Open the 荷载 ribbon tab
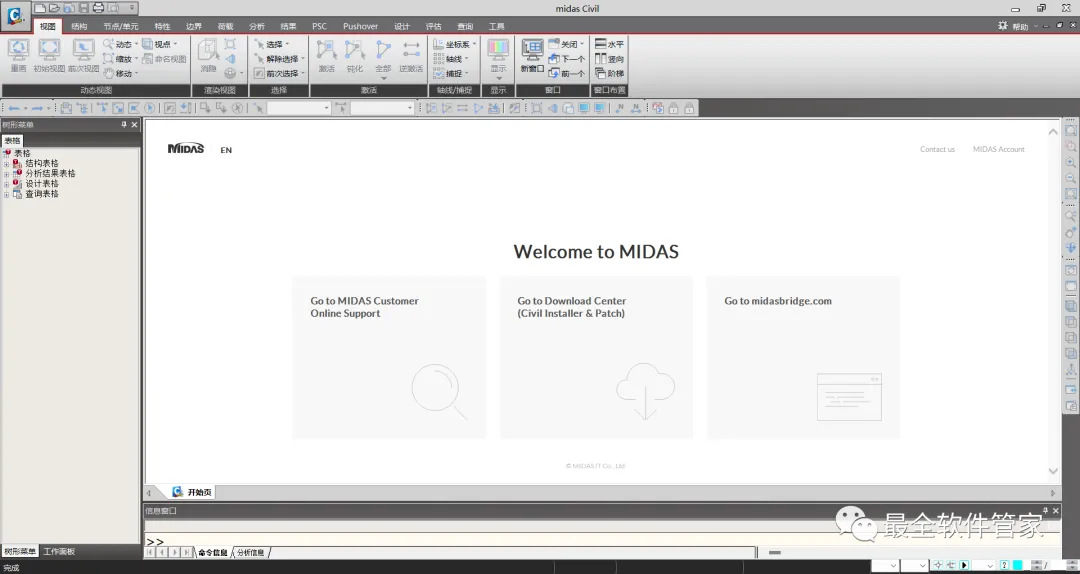Screen dimensions: 1080x574 click(225, 26)
